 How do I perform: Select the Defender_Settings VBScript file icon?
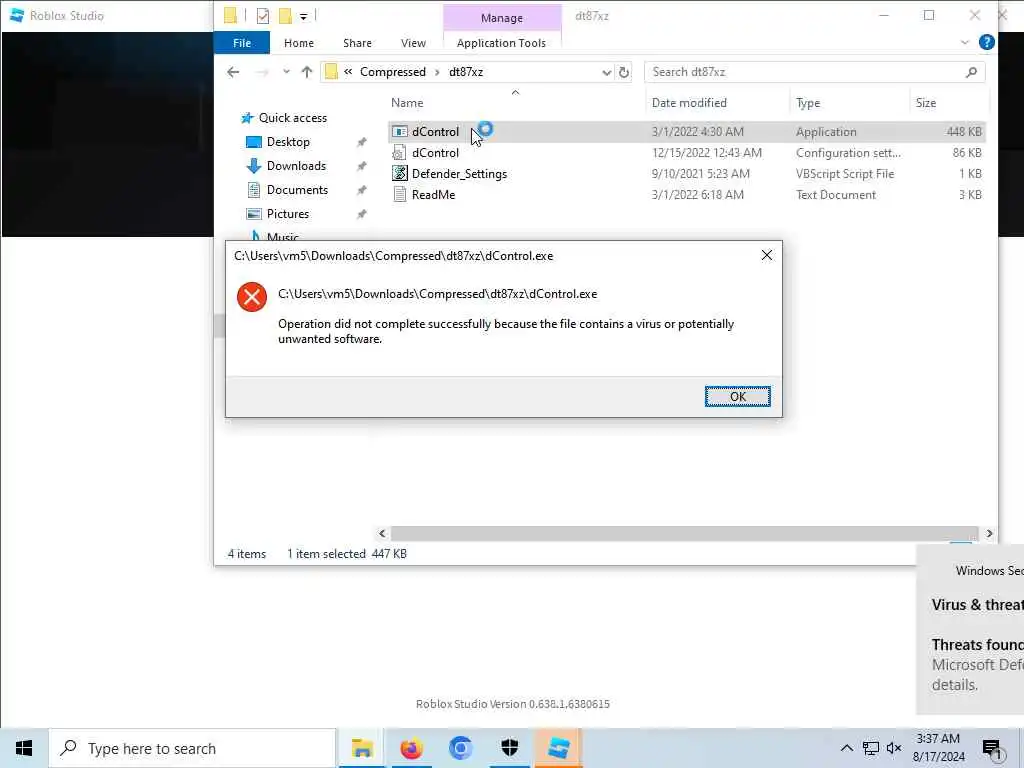click(x=400, y=174)
